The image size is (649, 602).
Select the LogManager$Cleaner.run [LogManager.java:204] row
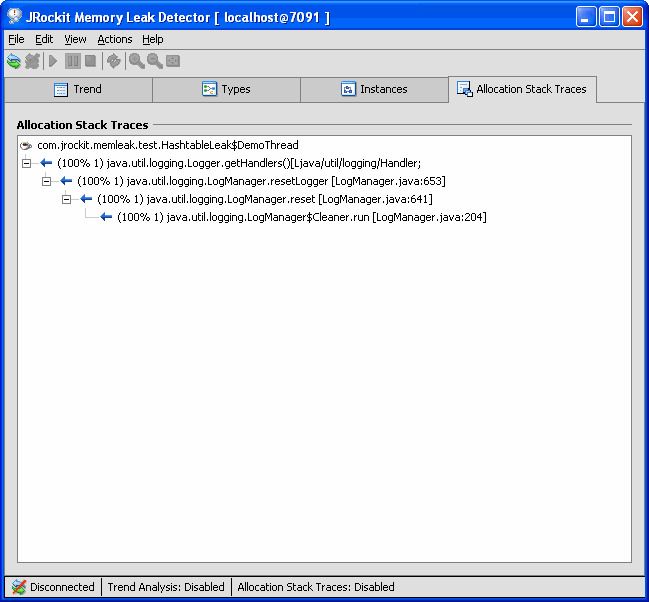(302, 217)
